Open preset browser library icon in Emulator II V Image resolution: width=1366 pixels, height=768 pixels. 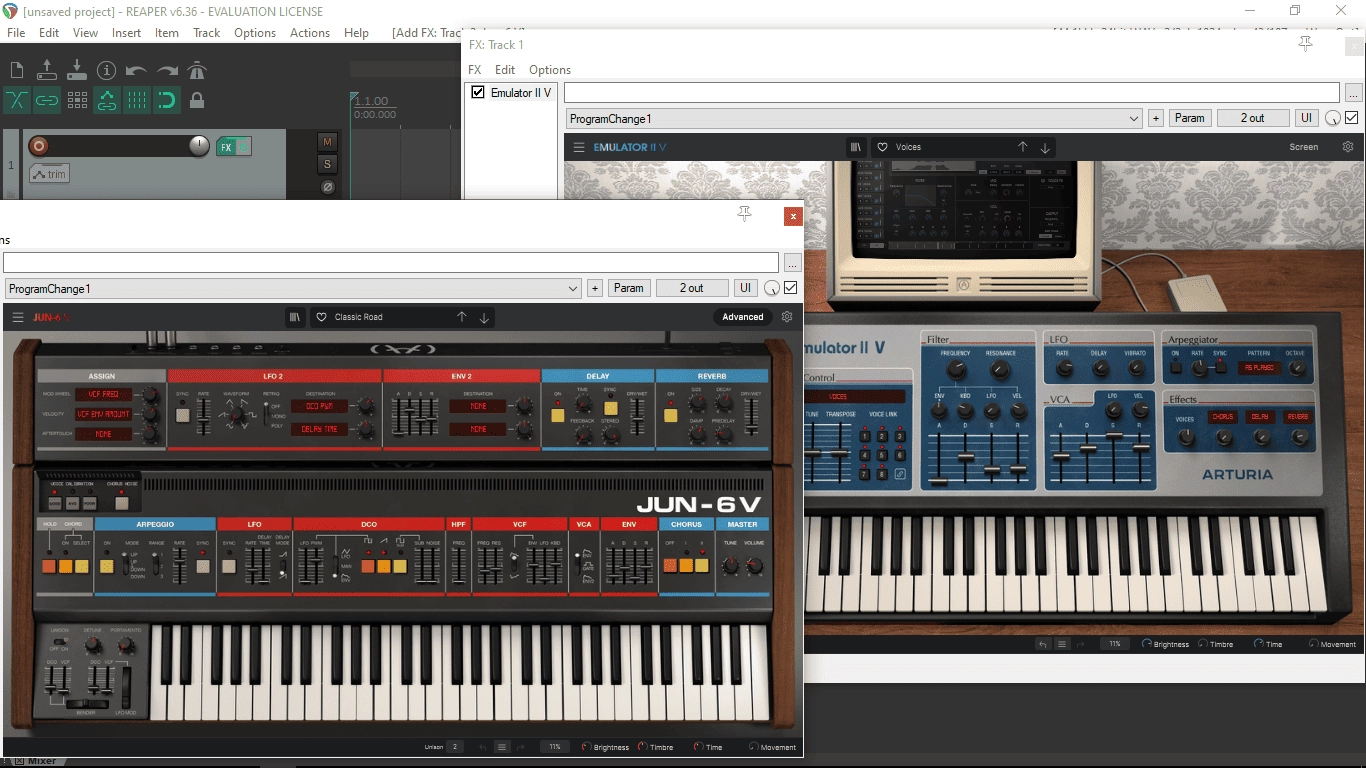[x=856, y=147]
